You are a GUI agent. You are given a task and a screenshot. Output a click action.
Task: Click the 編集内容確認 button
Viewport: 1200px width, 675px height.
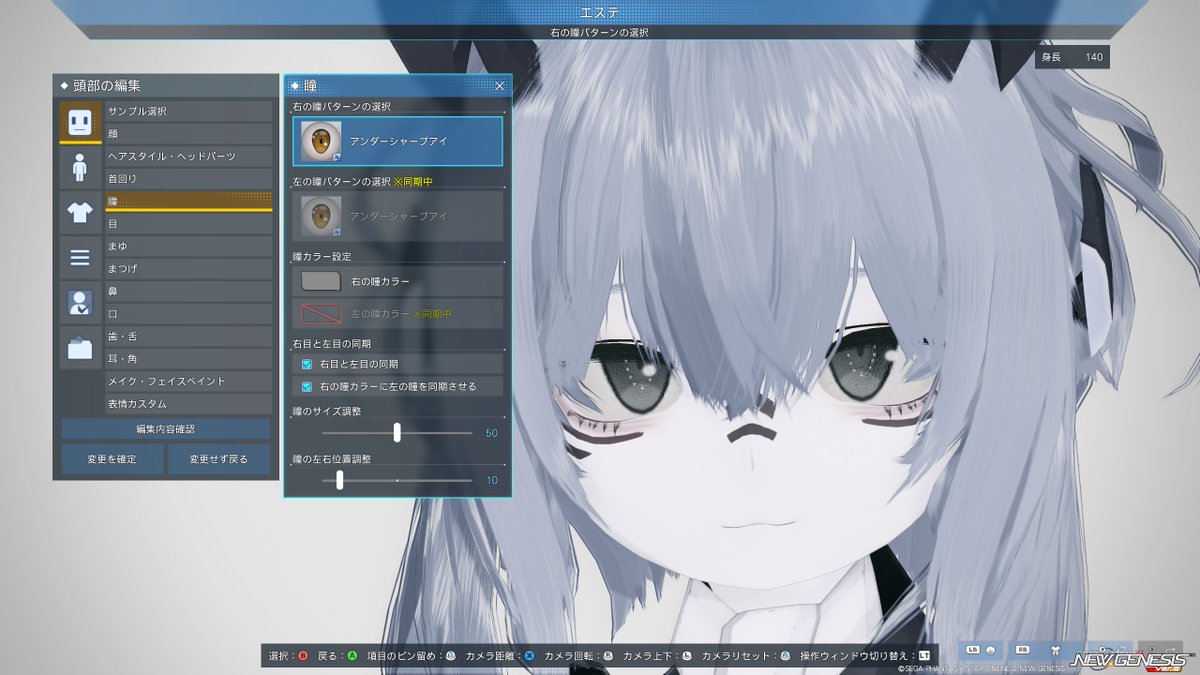pos(166,428)
